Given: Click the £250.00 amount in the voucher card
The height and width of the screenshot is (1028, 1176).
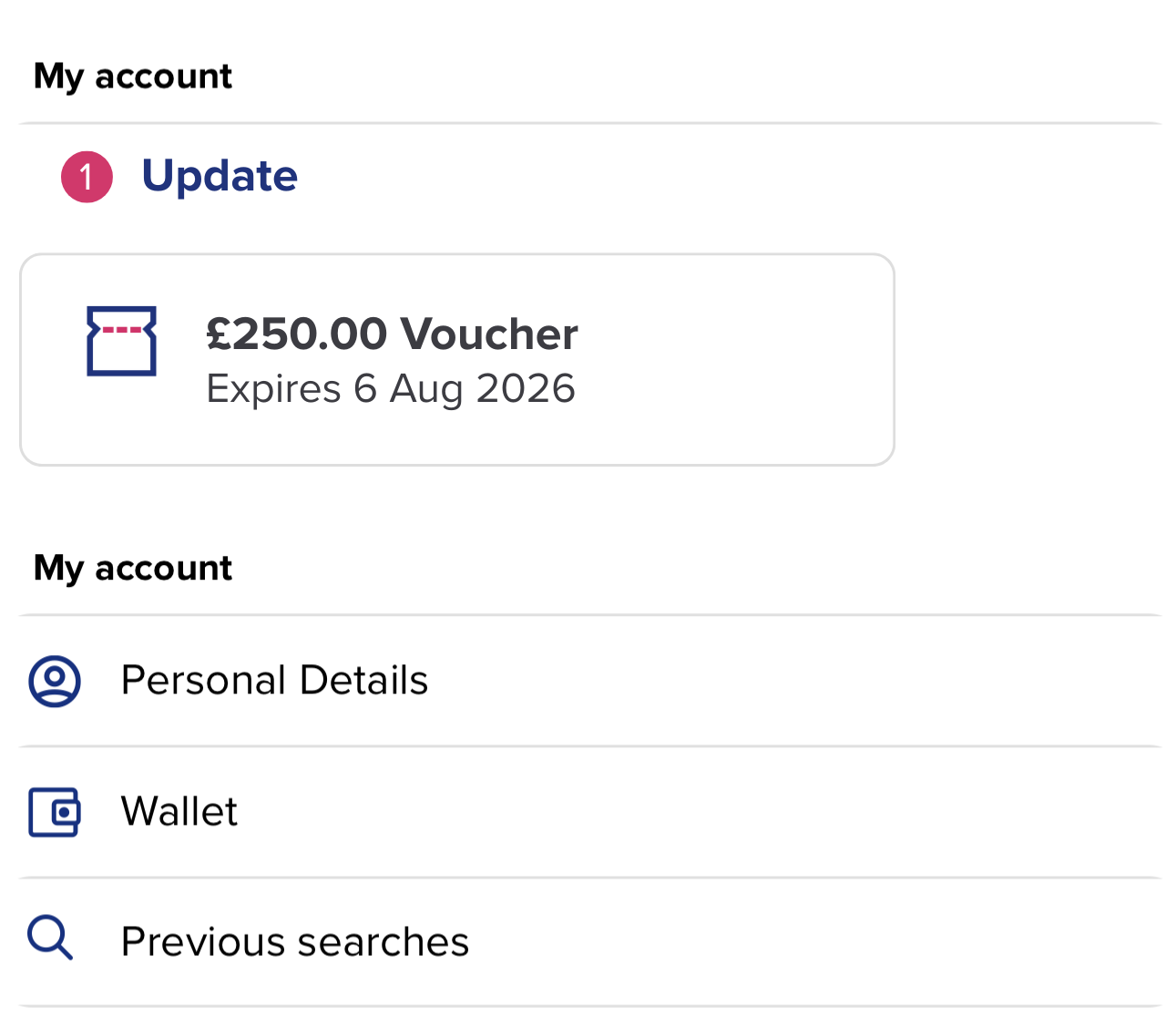Looking at the screenshot, I should point(296,334).
